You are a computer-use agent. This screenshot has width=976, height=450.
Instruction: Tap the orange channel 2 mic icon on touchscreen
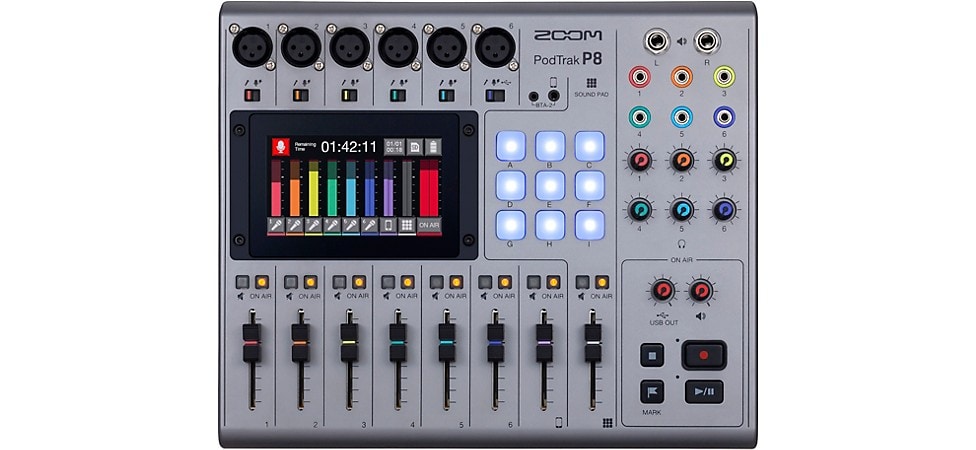coord(294,225)
